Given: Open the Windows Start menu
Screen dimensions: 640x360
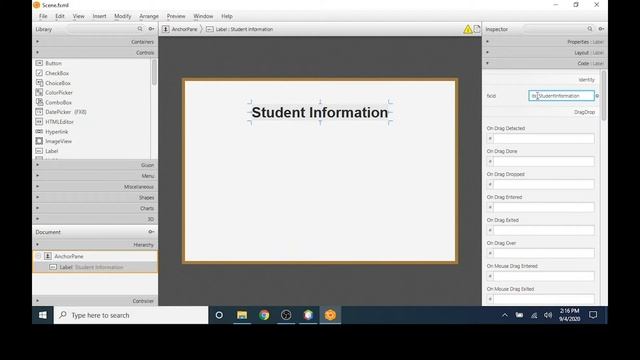Looking at the screenshot, I should pos(42,315).
